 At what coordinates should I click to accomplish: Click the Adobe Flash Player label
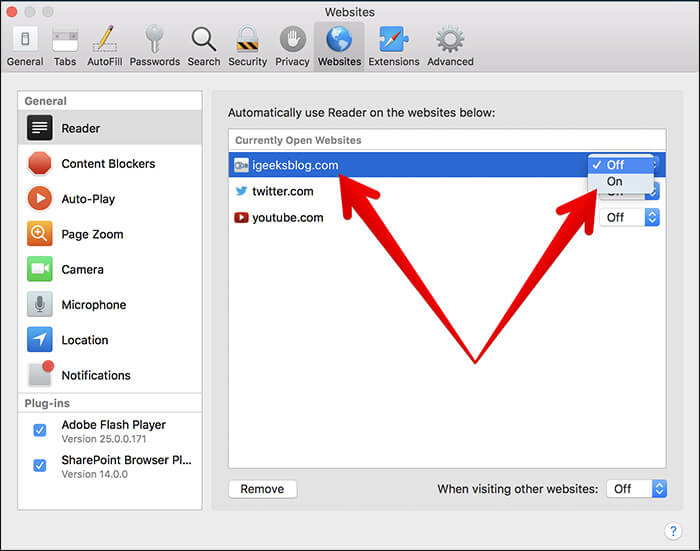point(113,425)
